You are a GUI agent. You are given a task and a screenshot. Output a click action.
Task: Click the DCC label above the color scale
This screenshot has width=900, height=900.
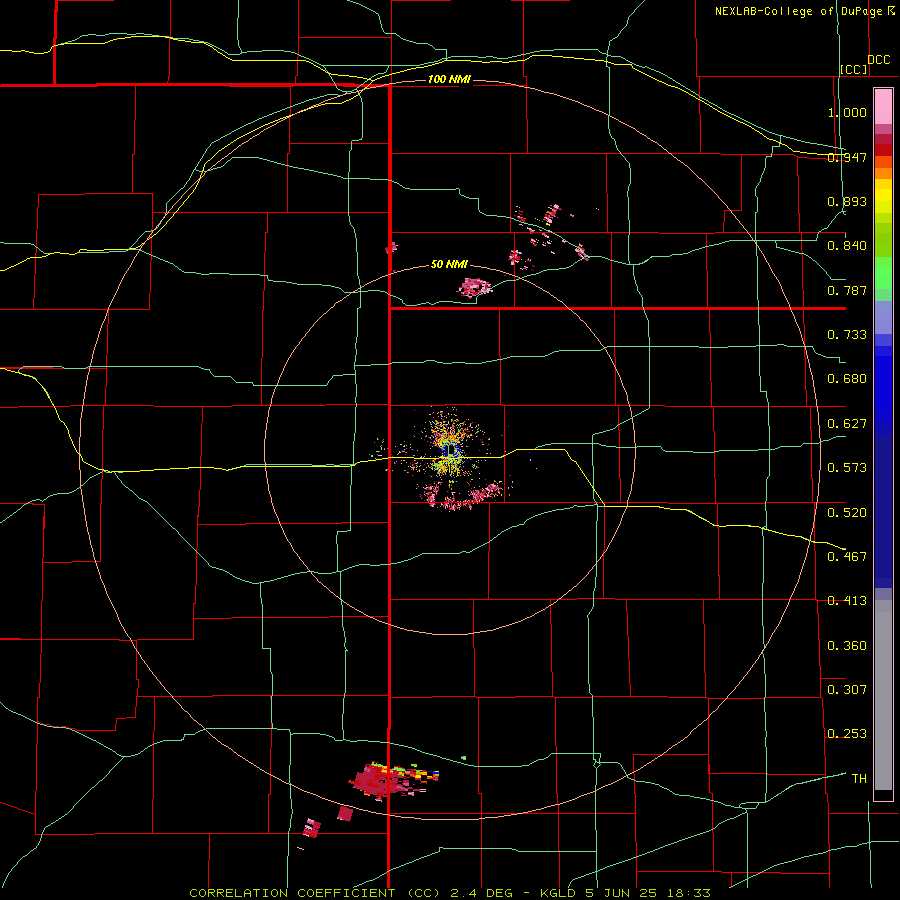coord(878,60)
